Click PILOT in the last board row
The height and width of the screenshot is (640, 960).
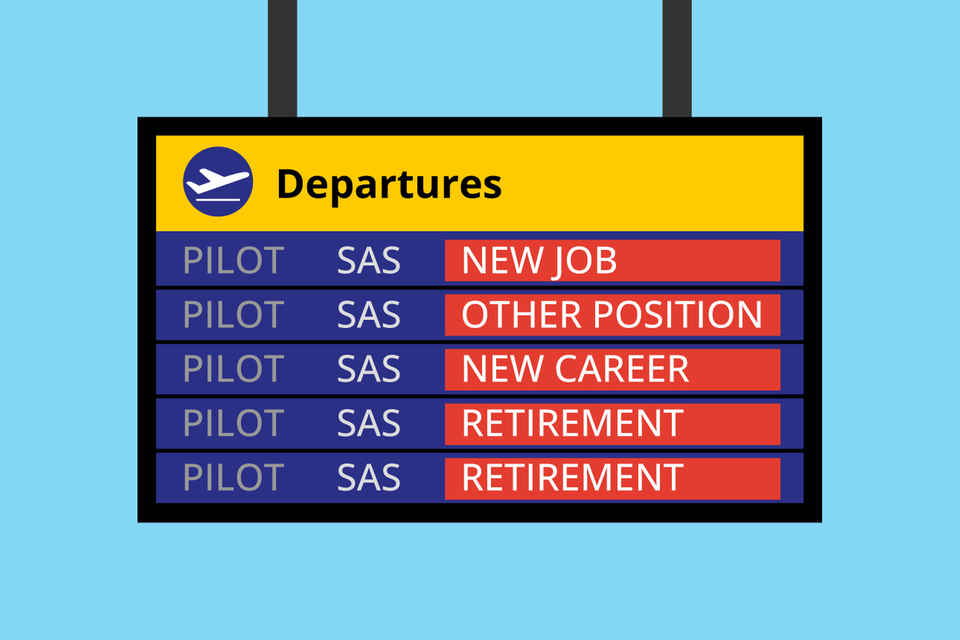click(233, 477)
